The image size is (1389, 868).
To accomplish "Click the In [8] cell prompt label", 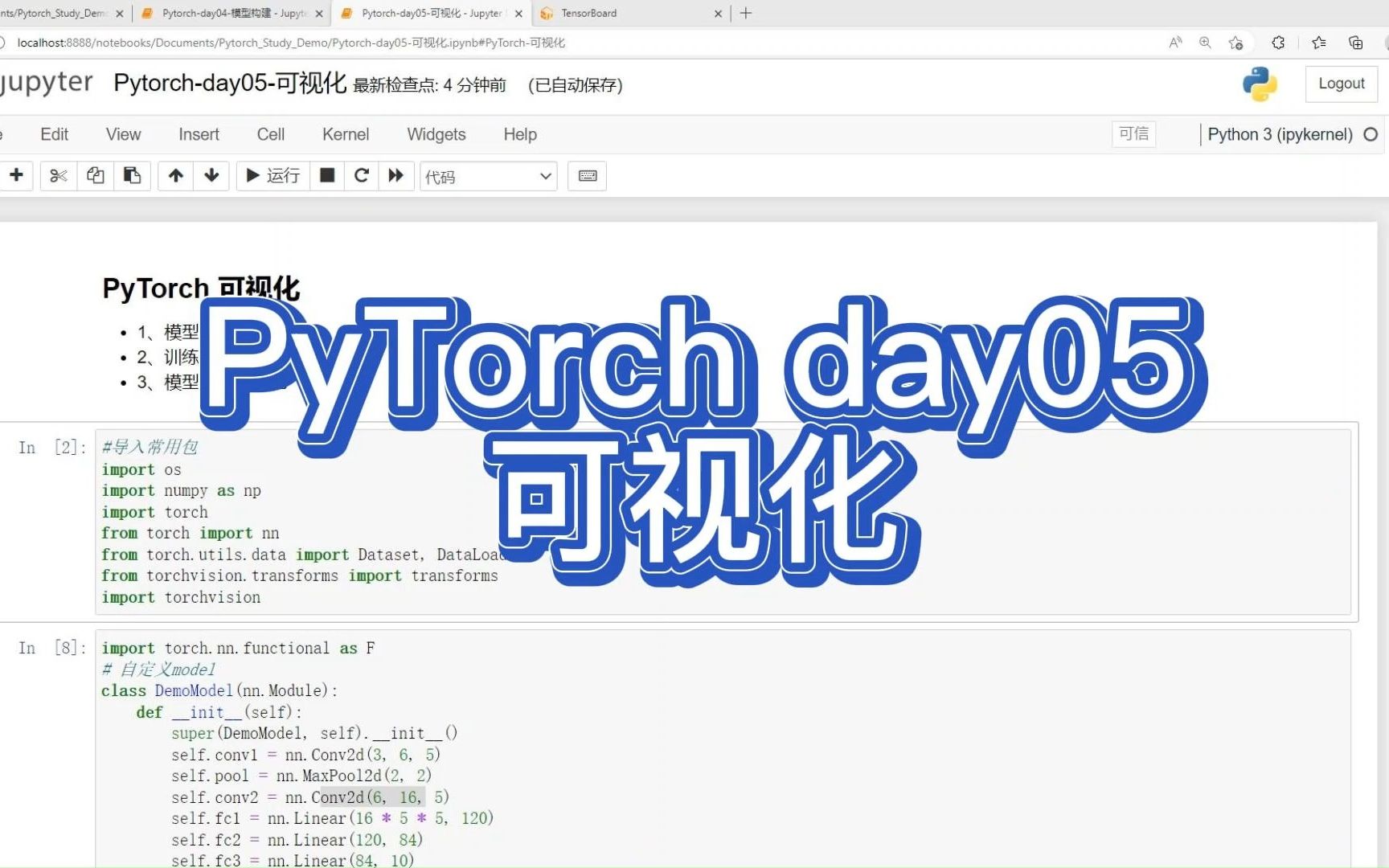I will click(52, 648).
